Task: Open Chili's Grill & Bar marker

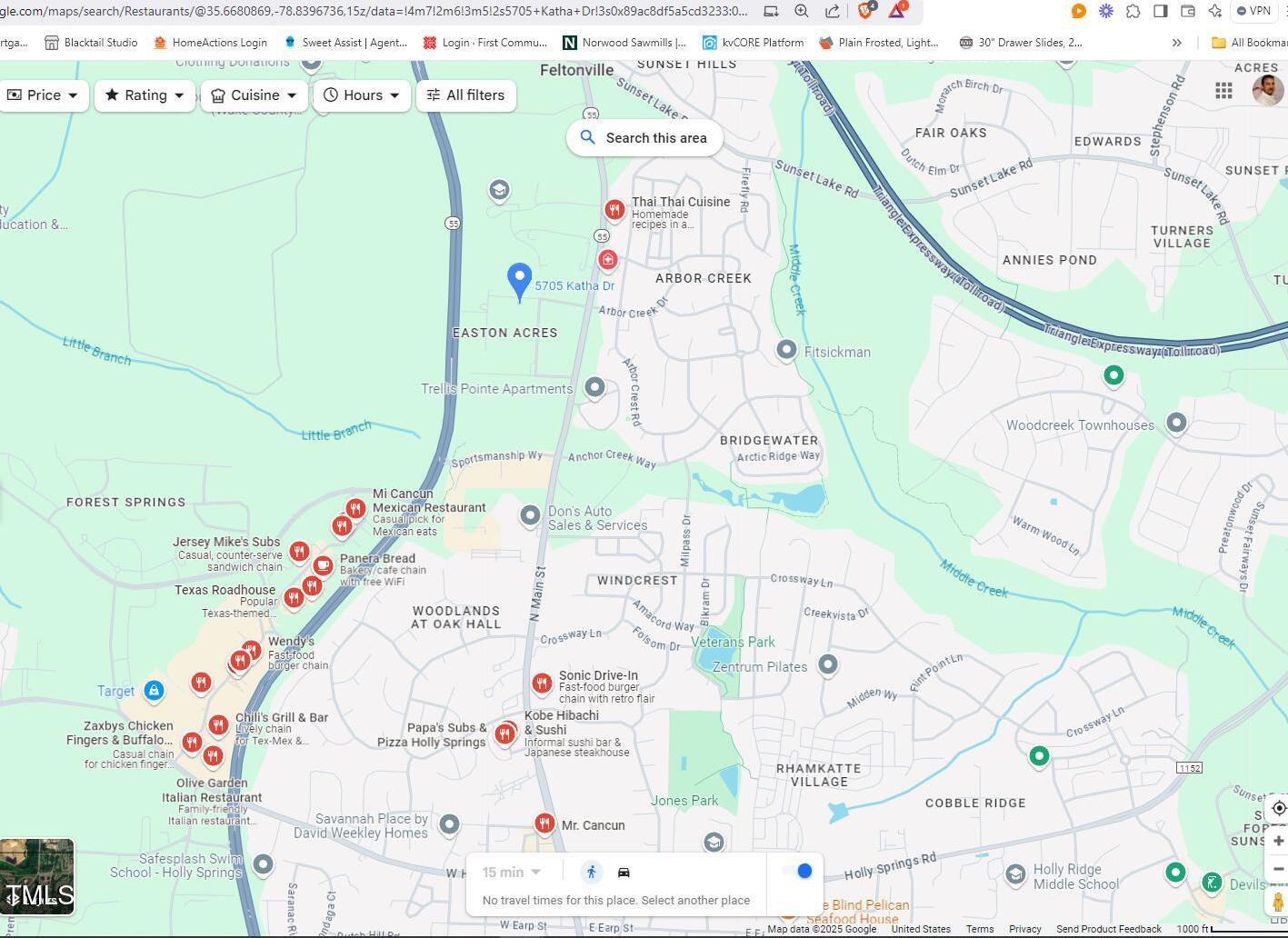Action: [217, 724]
